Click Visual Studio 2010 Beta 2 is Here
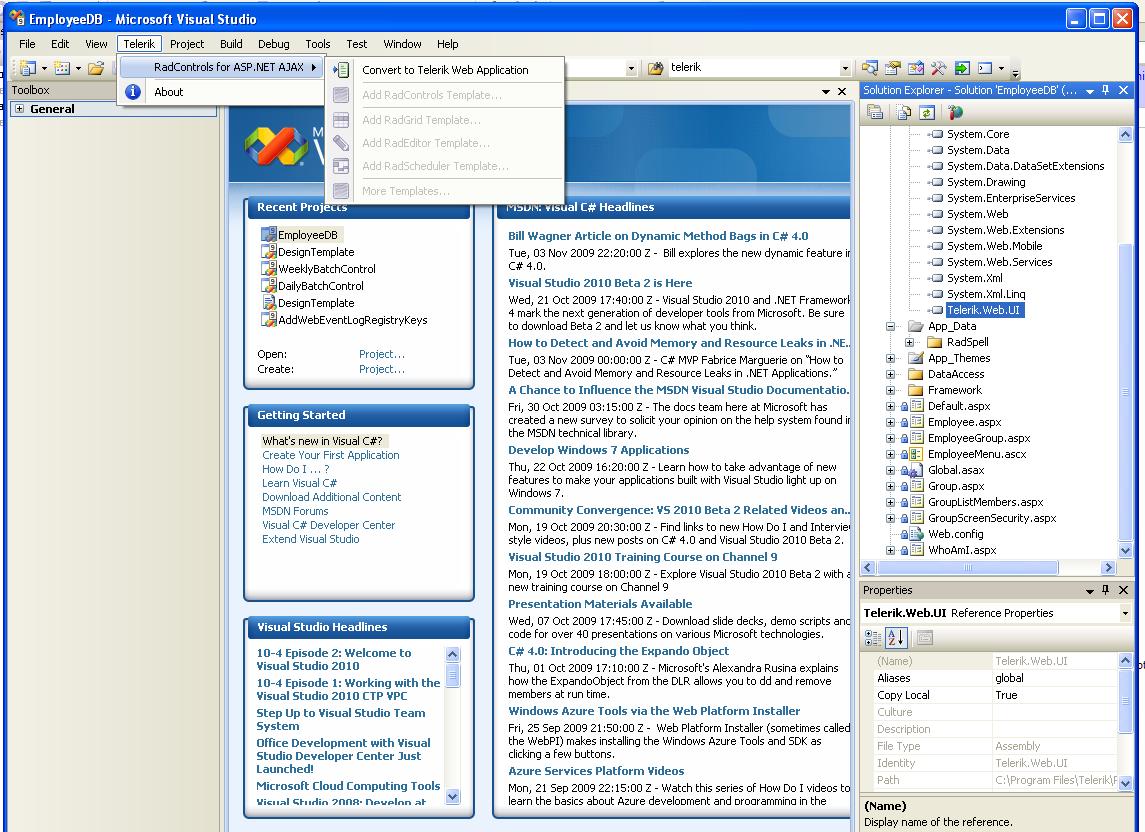The image size is (1145, 832). [x=600, y=283]
